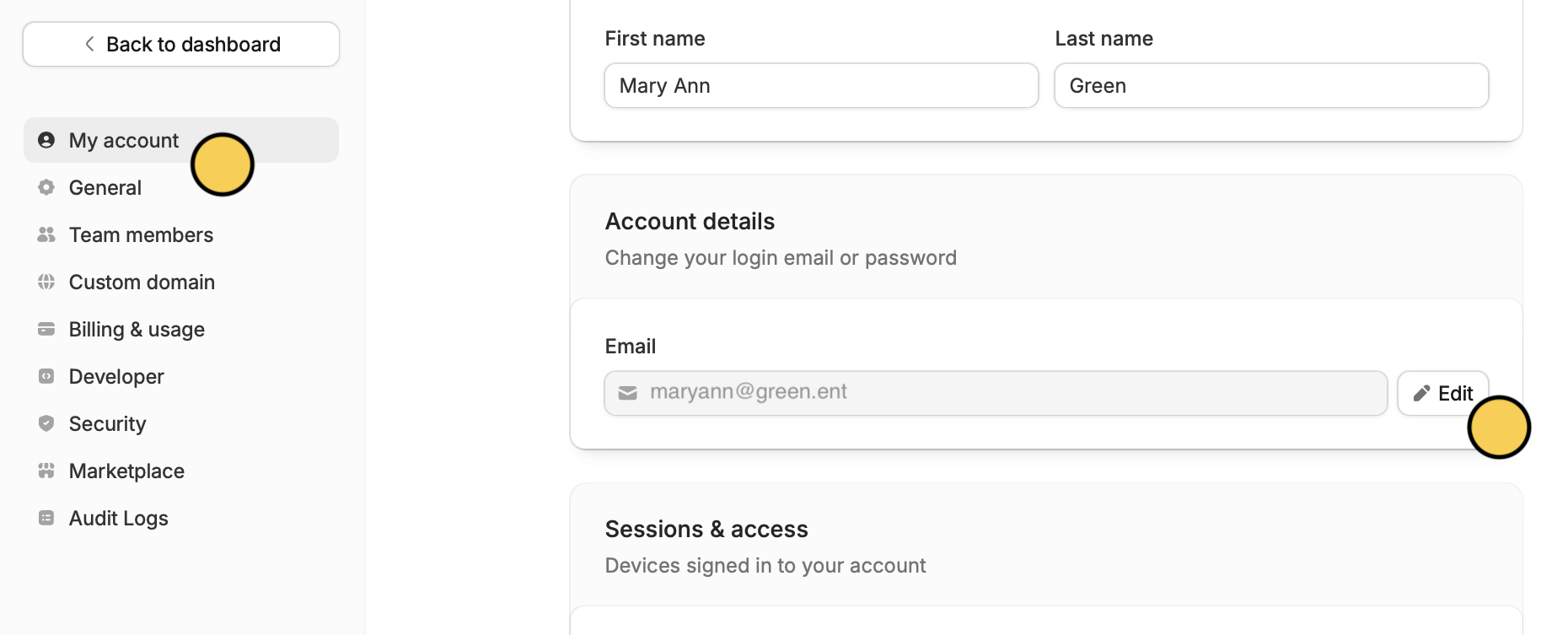Image resolution: width=1568 pixels, height=635 pixels.
Task: Focus the Last name field containing Green
Action: (x=1271, y=85)
